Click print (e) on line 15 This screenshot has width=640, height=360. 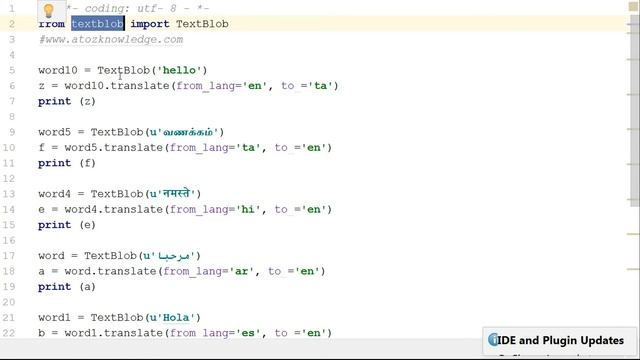pyautogui.click(x=67, y=225)
